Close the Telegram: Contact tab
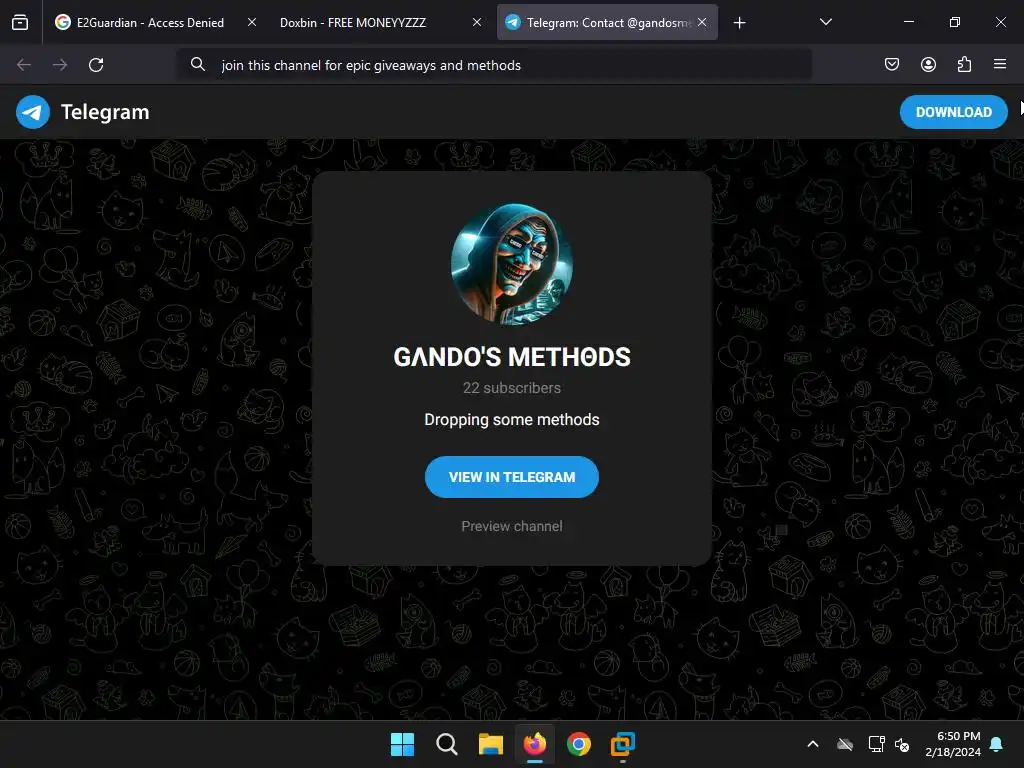This screenshot has height=768, width=1024. [x=702, y=22]
